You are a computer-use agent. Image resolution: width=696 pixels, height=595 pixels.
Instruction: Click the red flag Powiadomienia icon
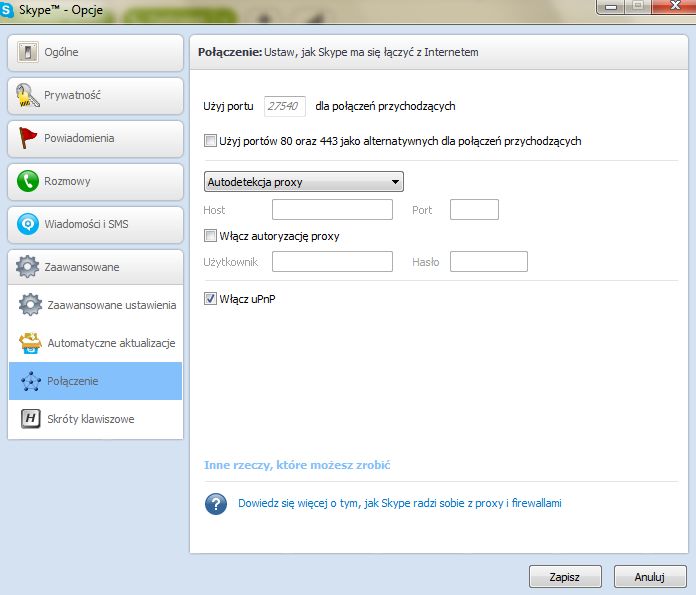(28, 138)
